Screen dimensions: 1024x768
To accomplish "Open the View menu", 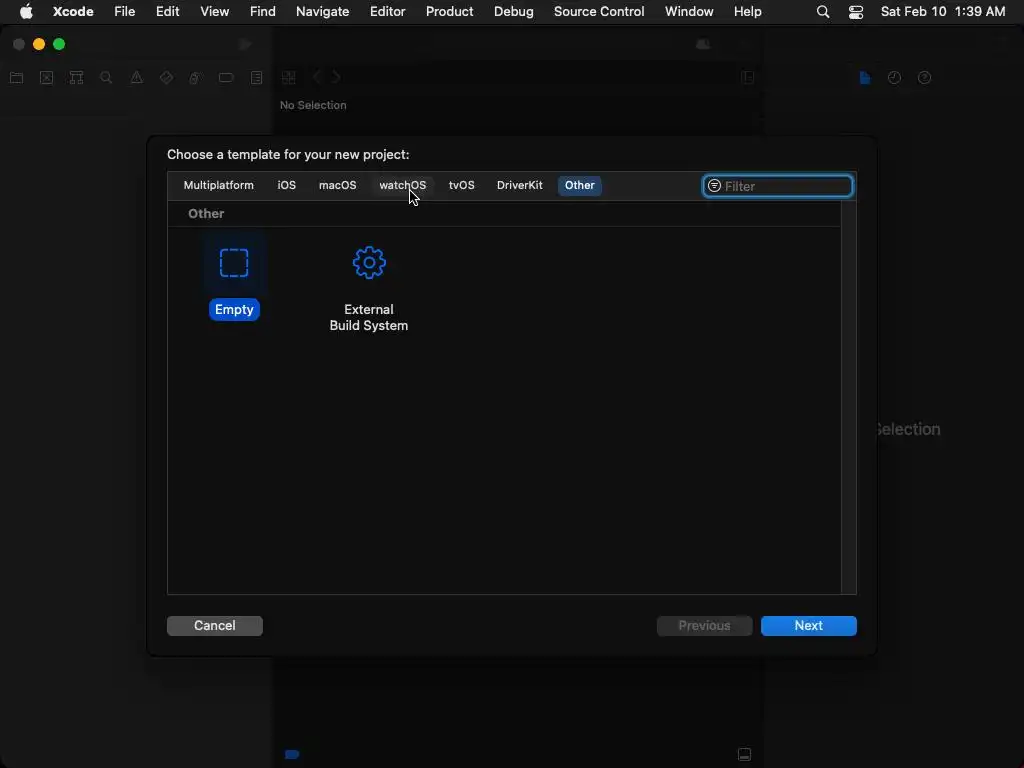I will point(215,12).
